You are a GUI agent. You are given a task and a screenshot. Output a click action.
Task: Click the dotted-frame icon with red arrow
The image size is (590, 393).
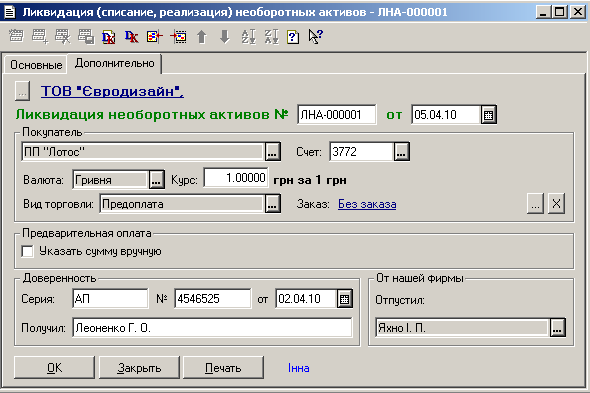tap(178, 37)
